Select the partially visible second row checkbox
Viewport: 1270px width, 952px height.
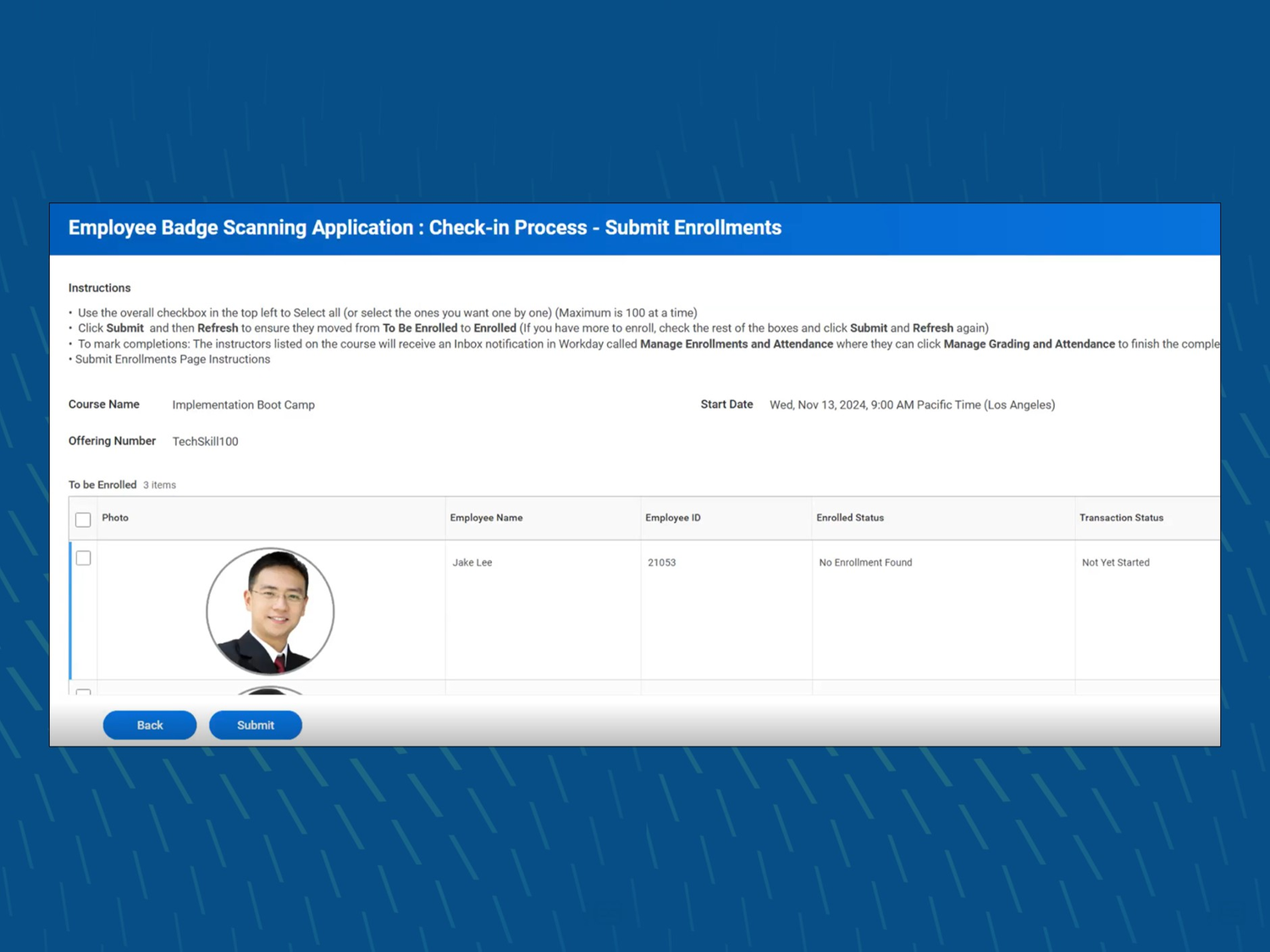click(82, 694)
